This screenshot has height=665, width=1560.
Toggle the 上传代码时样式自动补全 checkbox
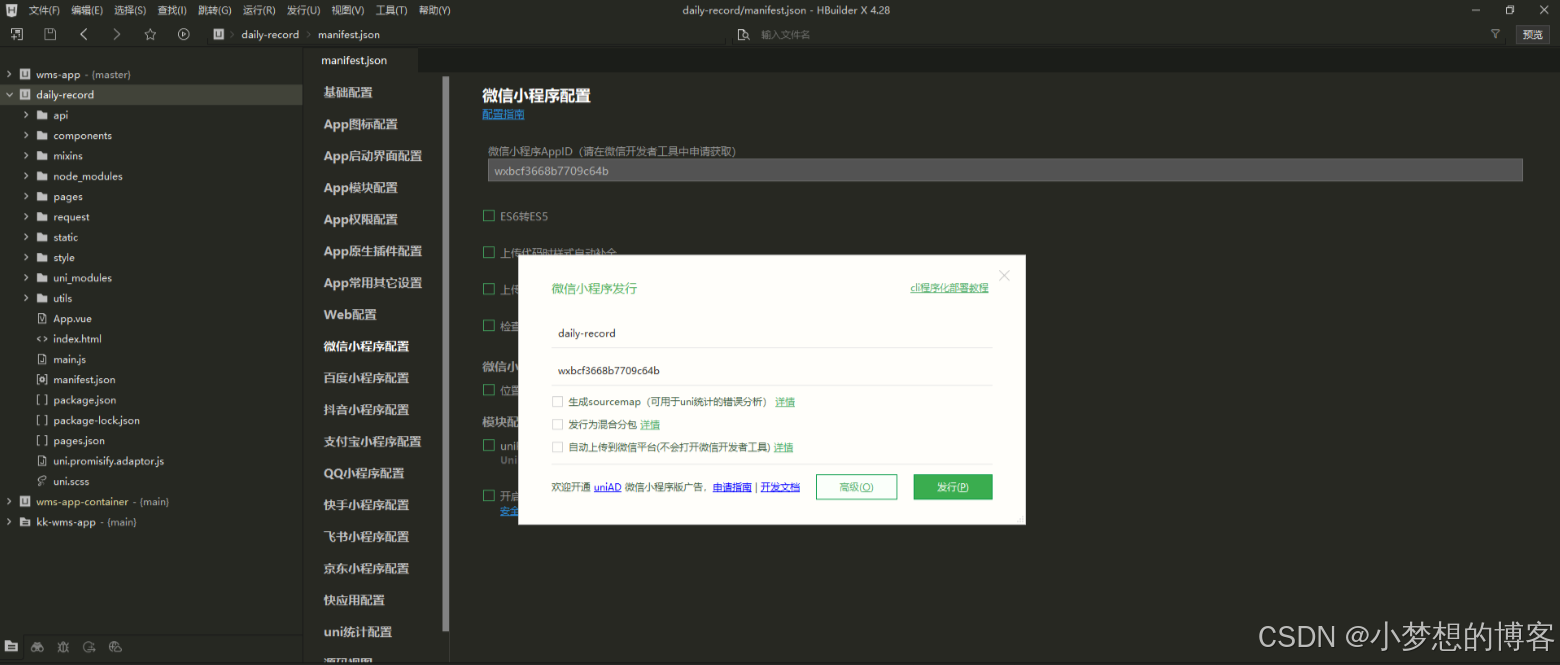[489, 252]
